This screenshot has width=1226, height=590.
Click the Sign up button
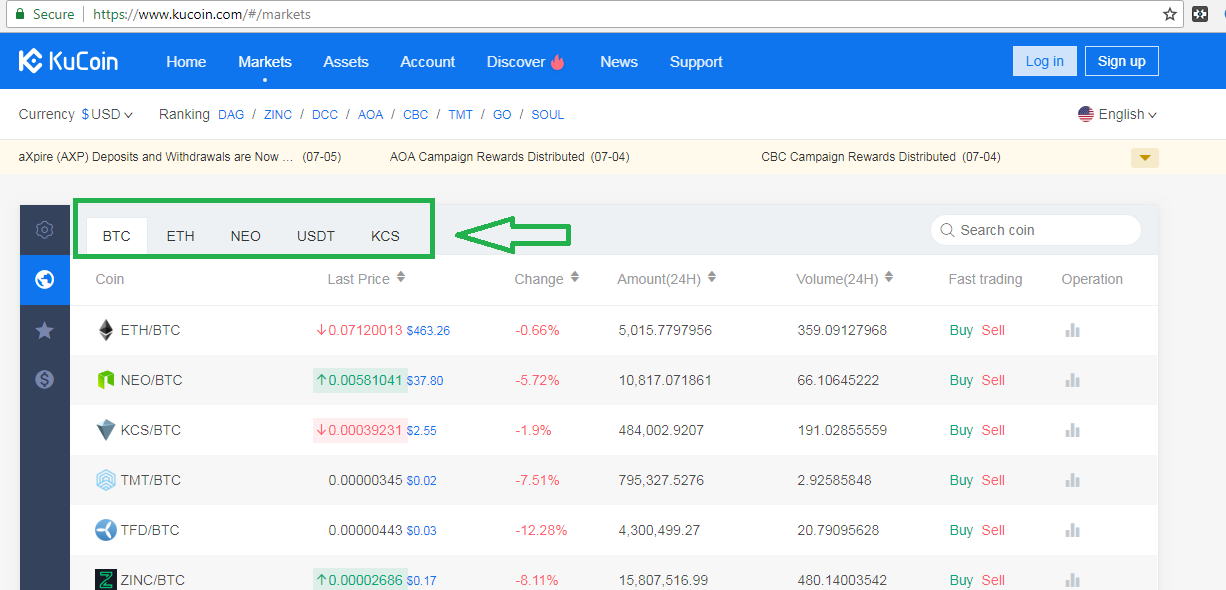[1122, 61]
